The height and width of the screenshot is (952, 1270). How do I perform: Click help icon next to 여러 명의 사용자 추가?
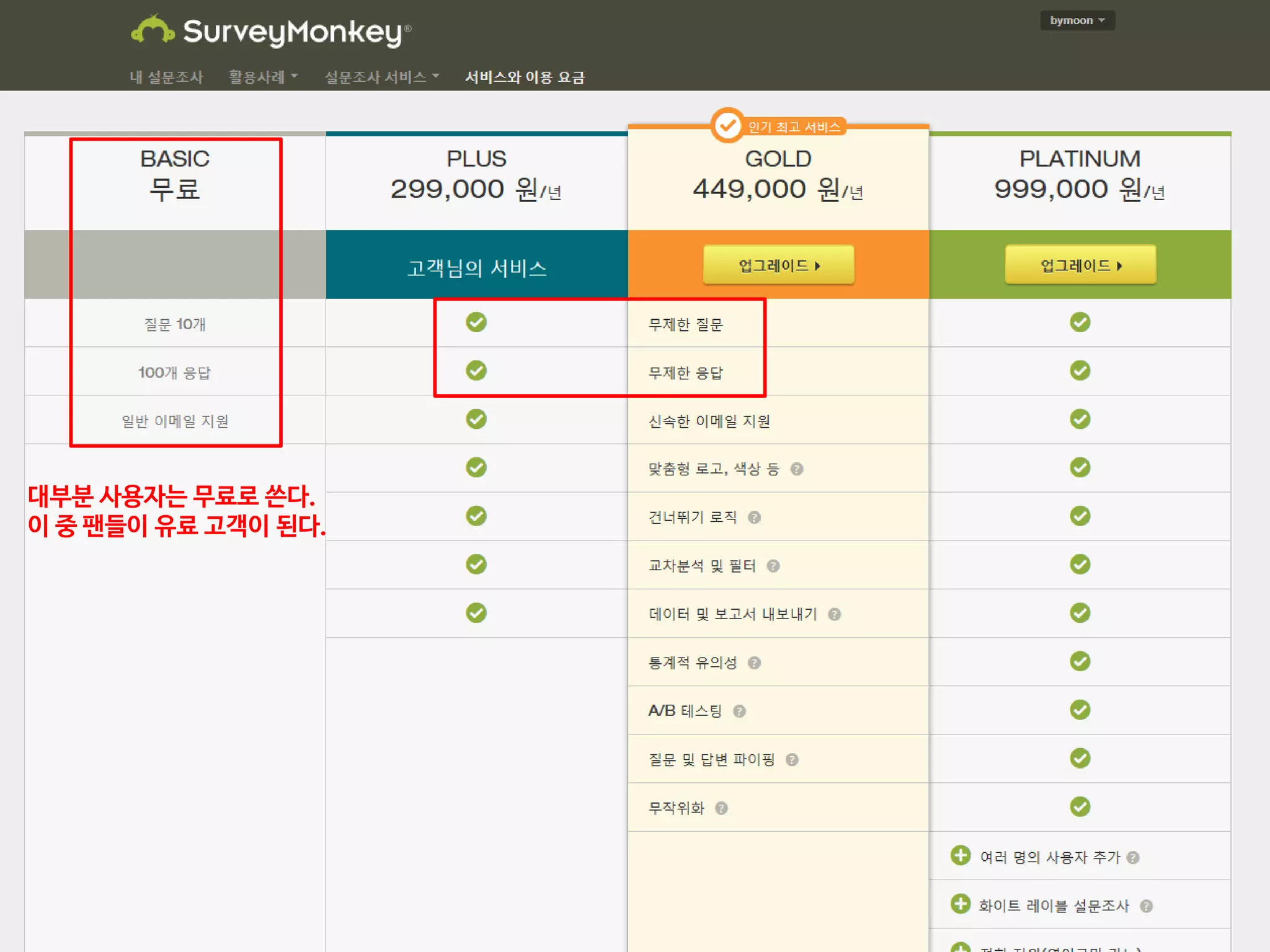coord(1133,858)
